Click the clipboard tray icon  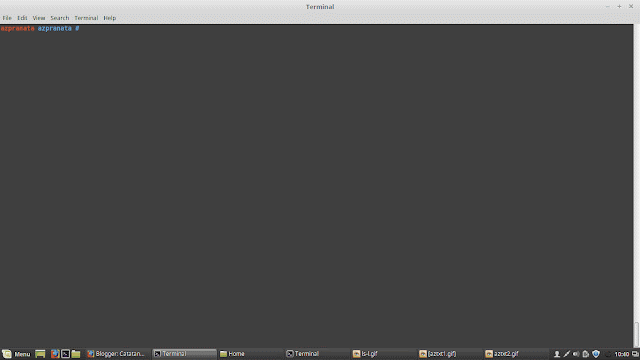(586, 354)
